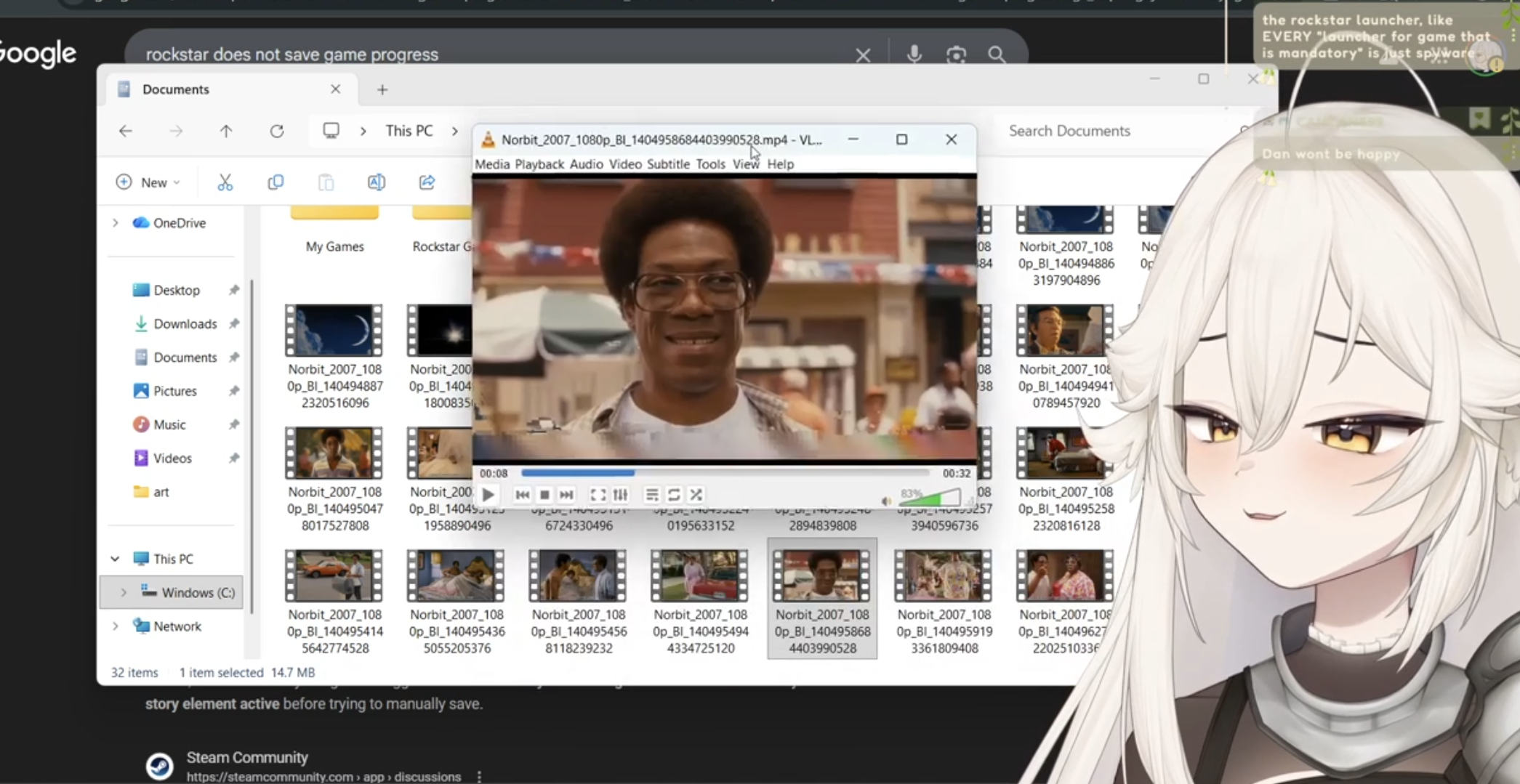The image size is (1520, 784).
Task: Show VLC extended settings (equalizer icon)
Action: (620, 495)
